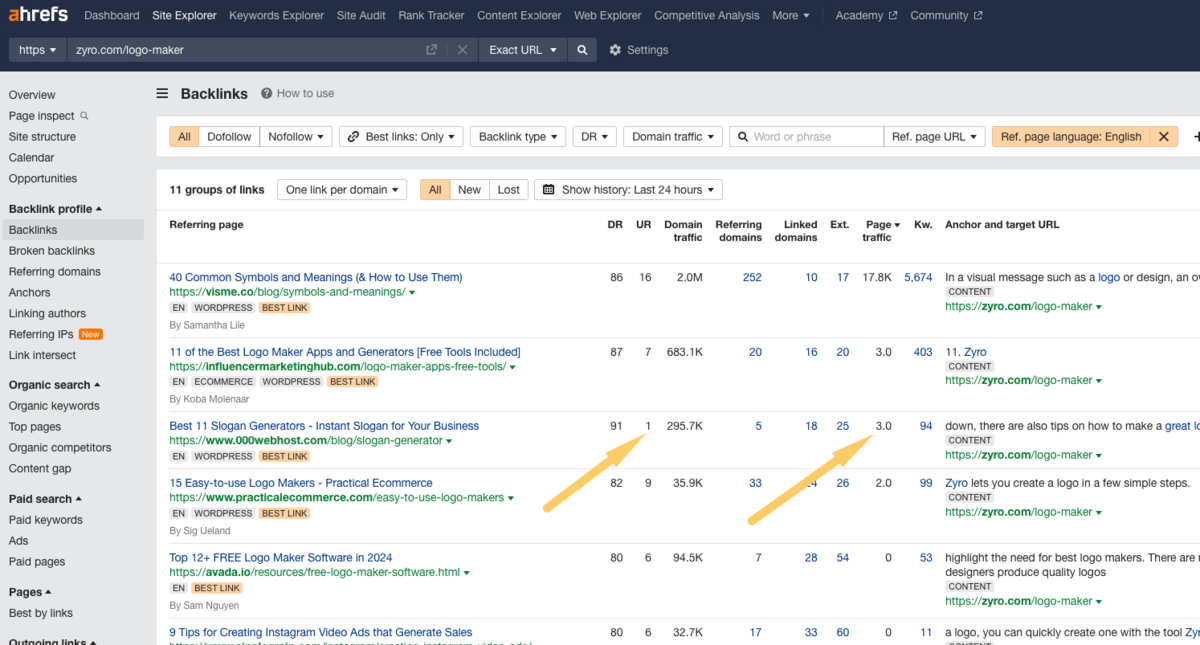
Task: Clear the URL input with X icon
Action: pos(461,50)
